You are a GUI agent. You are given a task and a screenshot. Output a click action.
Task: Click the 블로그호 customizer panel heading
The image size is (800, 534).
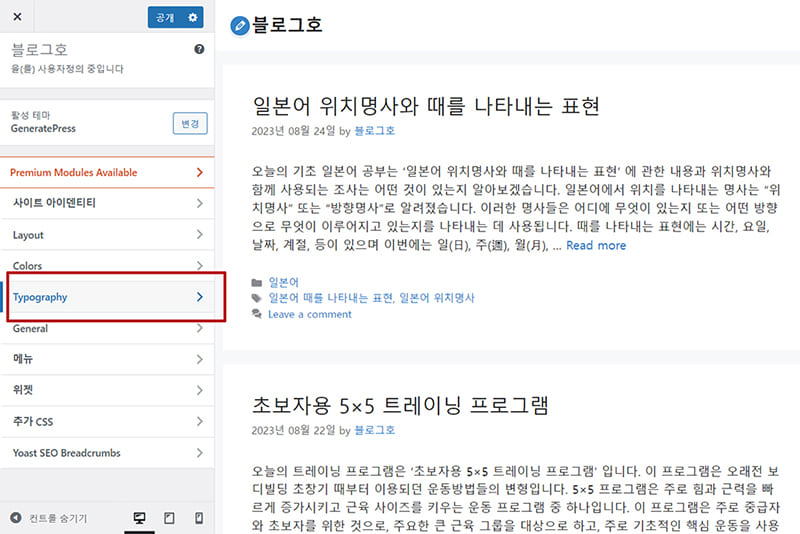point(39,49)
